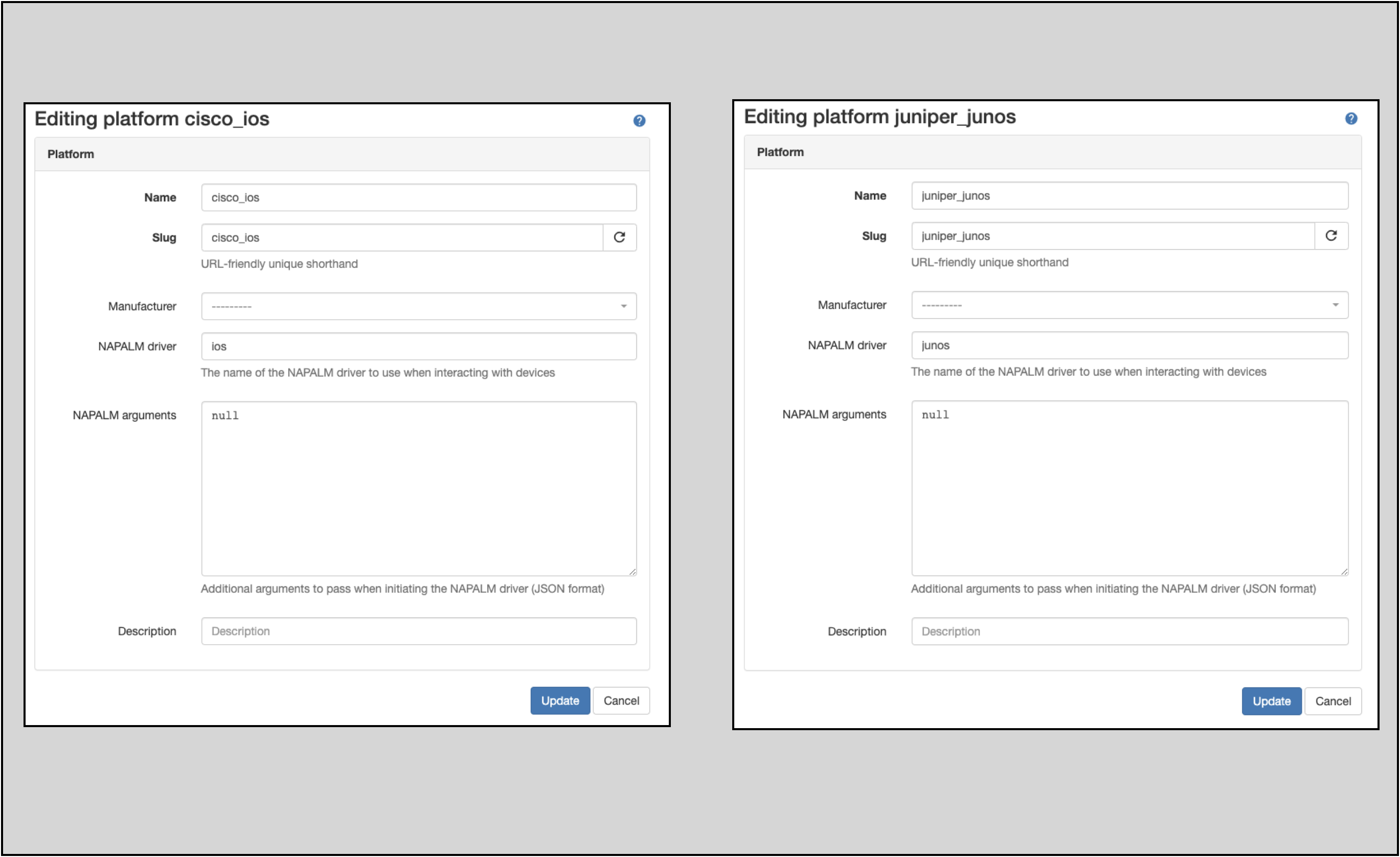1400x857 pixels.
Task: Click NAPALM arguments label in juniper_junos form
Action: pos(834,414)
